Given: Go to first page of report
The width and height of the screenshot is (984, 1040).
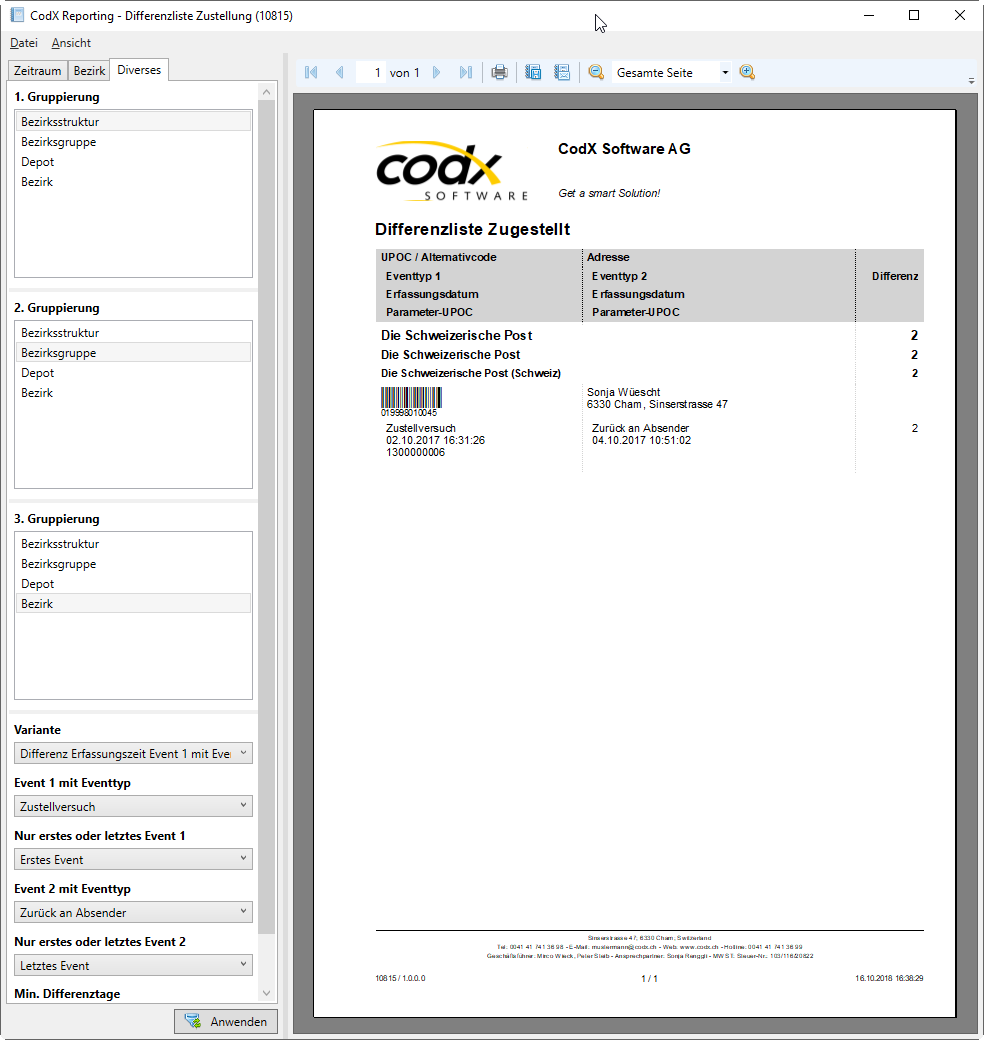Looking at the screenshot, I should (x=311, y=73).
